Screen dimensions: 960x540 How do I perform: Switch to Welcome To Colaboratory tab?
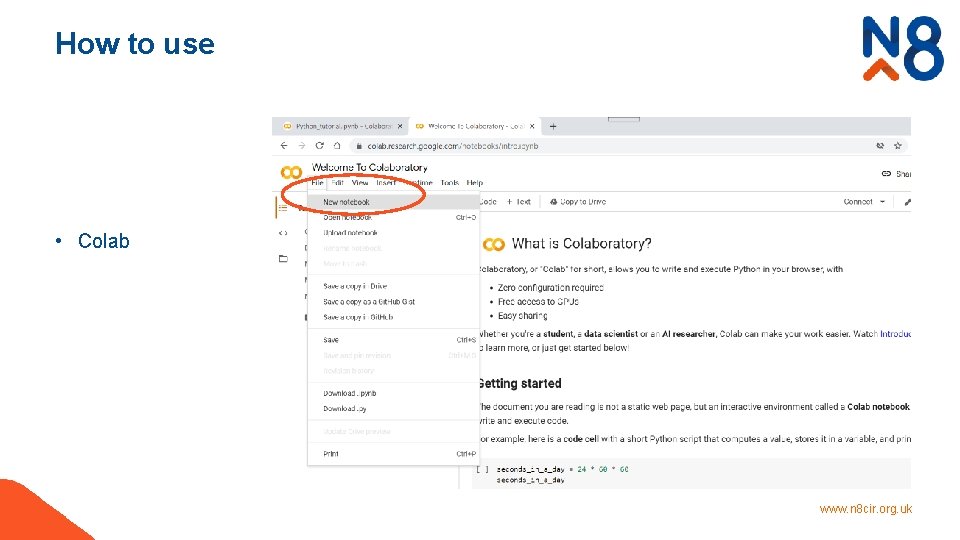coord(476,126)
